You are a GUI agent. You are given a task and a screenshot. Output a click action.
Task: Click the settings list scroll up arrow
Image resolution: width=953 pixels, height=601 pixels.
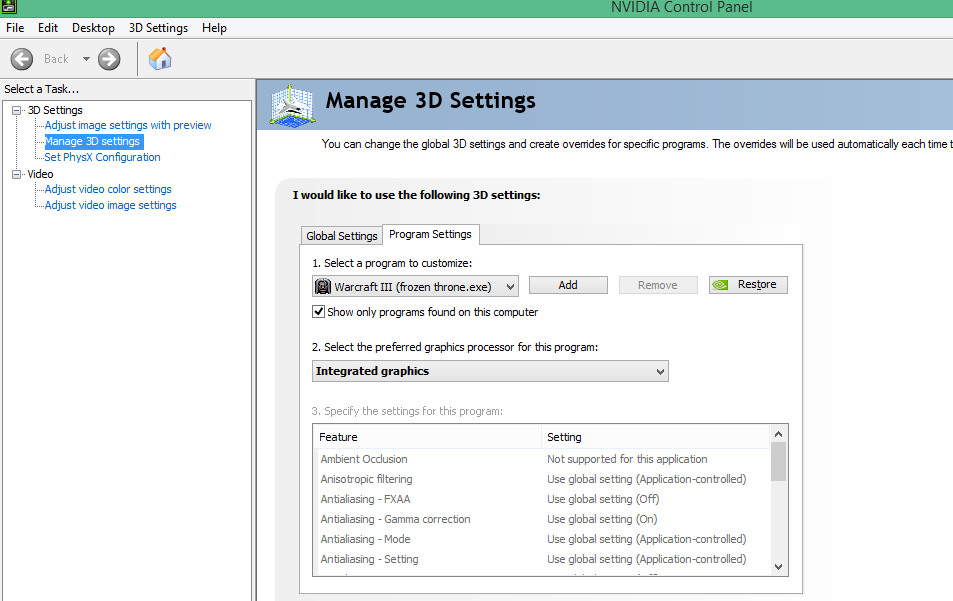tap(779, 434)
